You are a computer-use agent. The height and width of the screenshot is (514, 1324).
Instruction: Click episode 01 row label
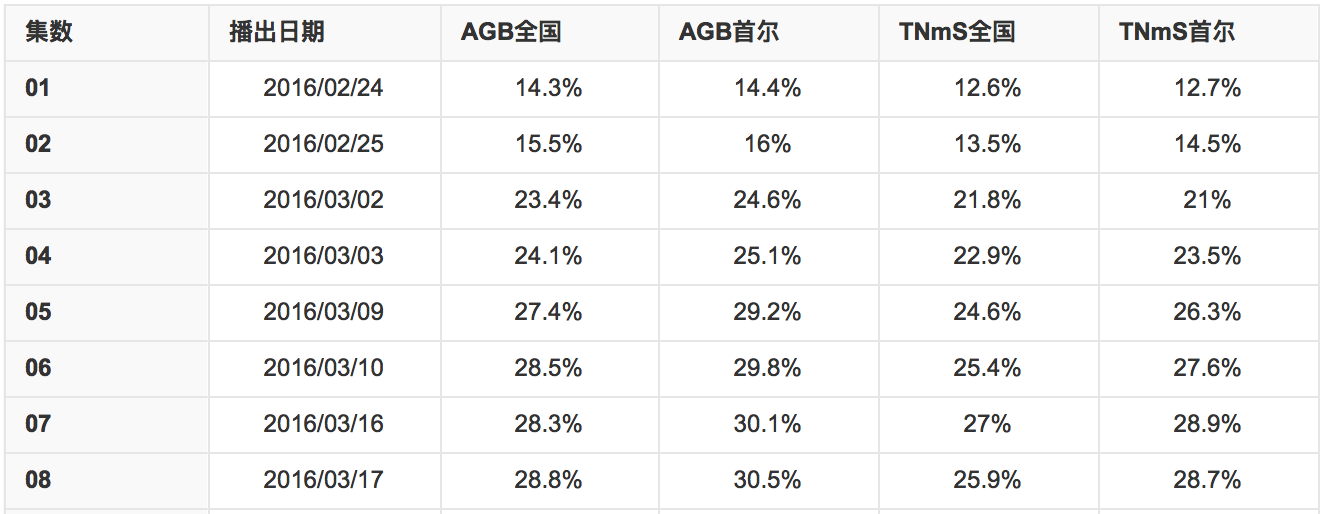tap(38, 88)
